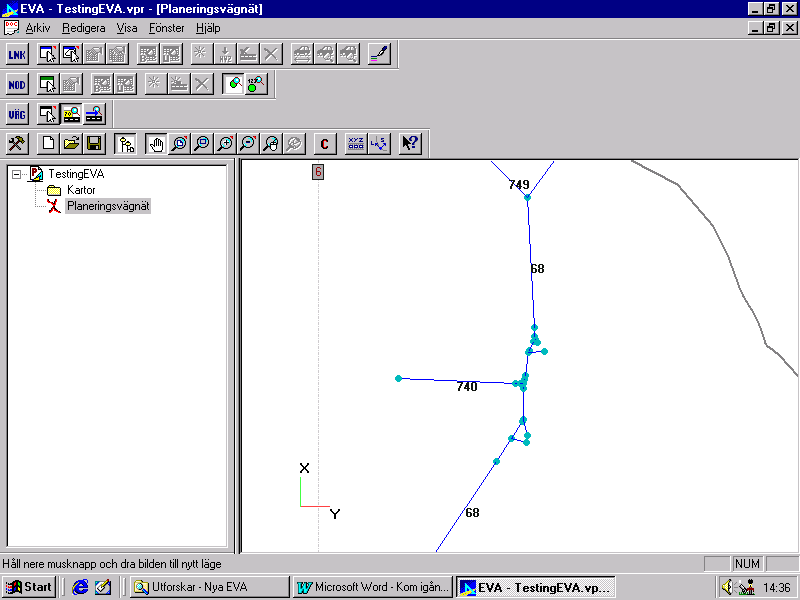Select node with window cursor tool in NOD row
Screen dimensions: 800x600
(x=48, y=84)
